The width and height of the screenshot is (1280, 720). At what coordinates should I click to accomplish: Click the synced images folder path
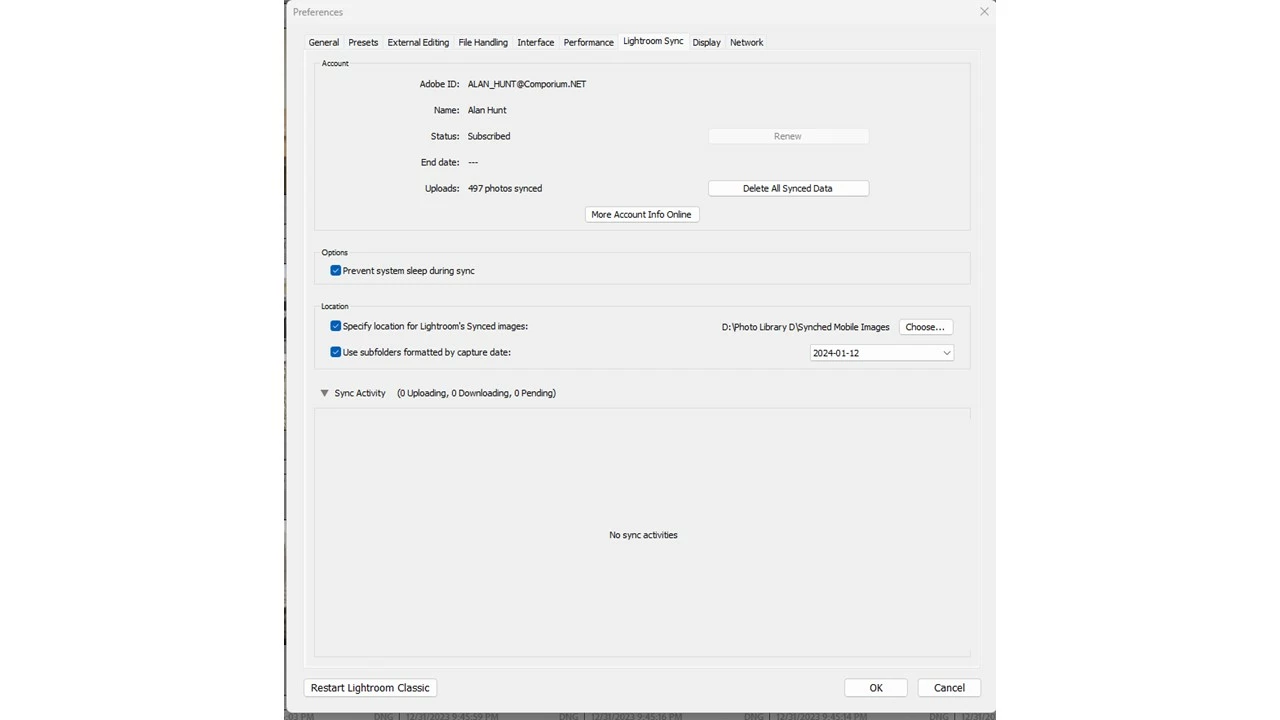click(x=805, y=327)
